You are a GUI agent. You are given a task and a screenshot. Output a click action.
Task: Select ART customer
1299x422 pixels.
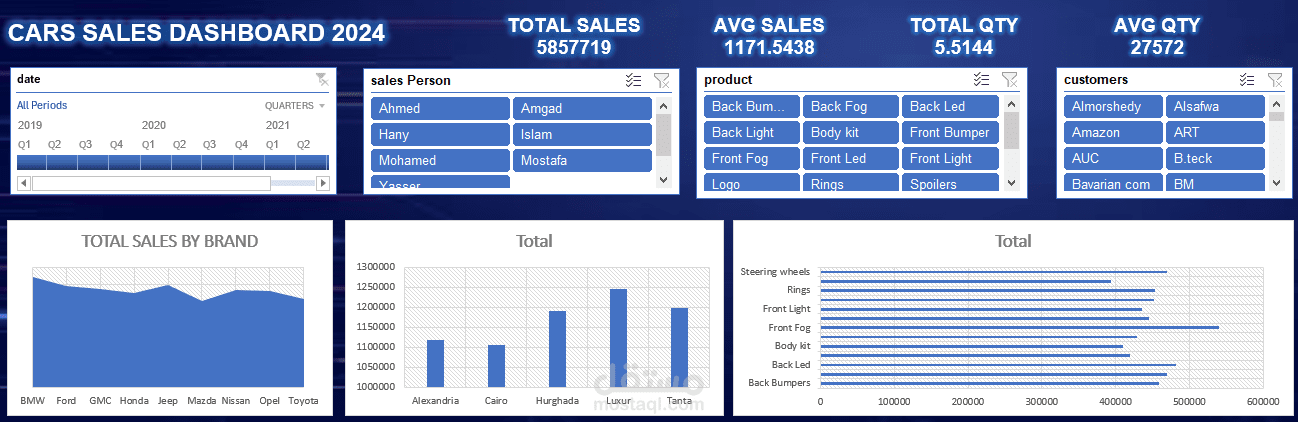coord(1215,132)
